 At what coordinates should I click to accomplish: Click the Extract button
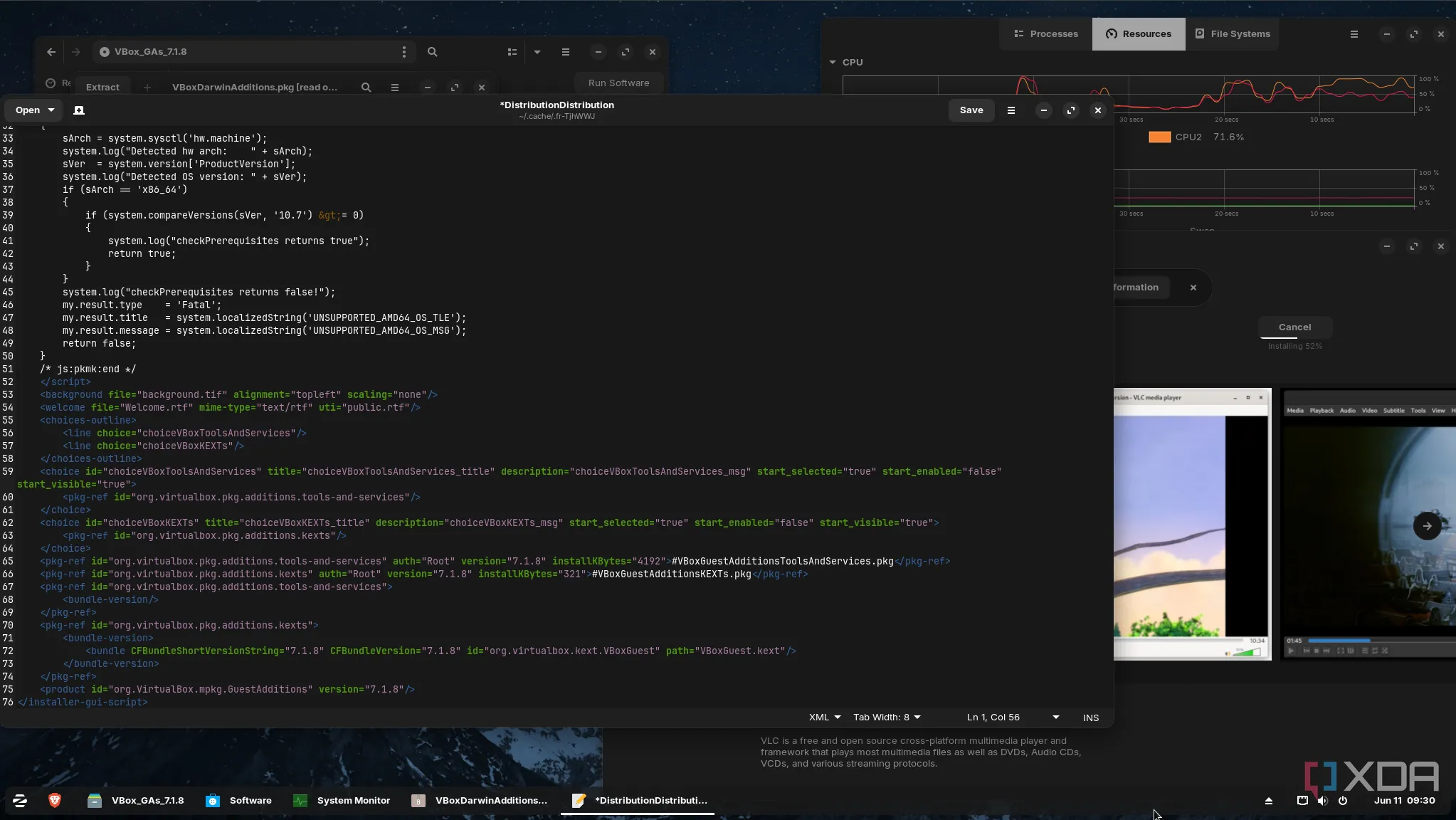pos(102,88)
